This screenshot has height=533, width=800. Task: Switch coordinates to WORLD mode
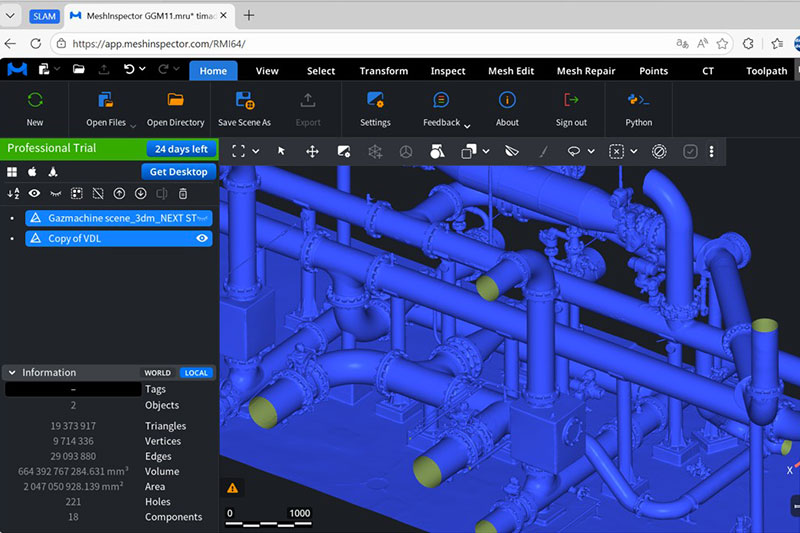pyautogui.click(x=157, y=373)
